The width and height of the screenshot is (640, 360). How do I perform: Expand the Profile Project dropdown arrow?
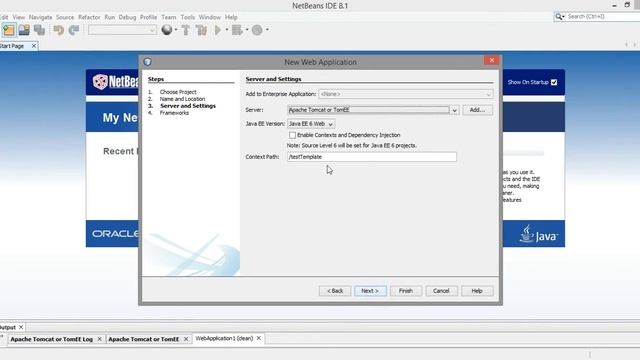point(267,30)
